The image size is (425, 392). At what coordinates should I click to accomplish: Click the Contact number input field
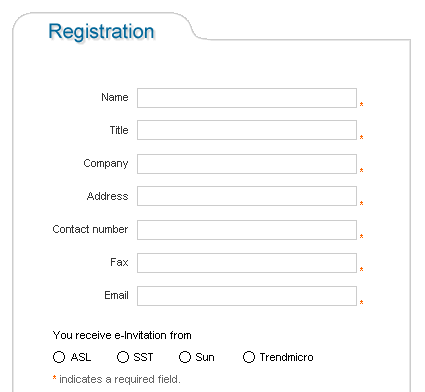coord(247,230)
